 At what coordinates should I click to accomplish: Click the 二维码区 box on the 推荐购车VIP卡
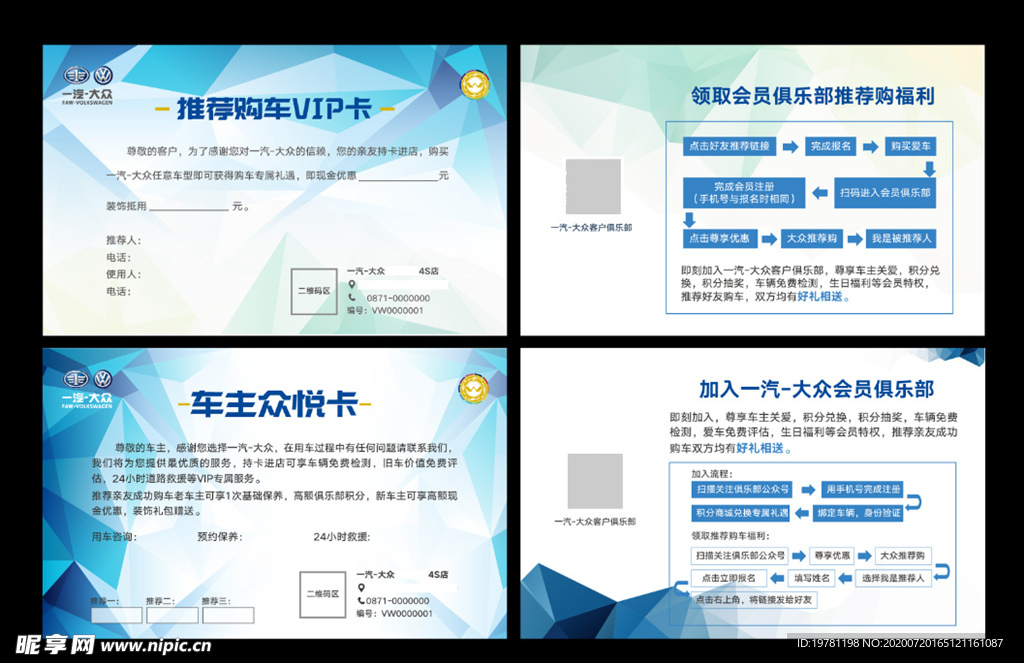(314, 291)
